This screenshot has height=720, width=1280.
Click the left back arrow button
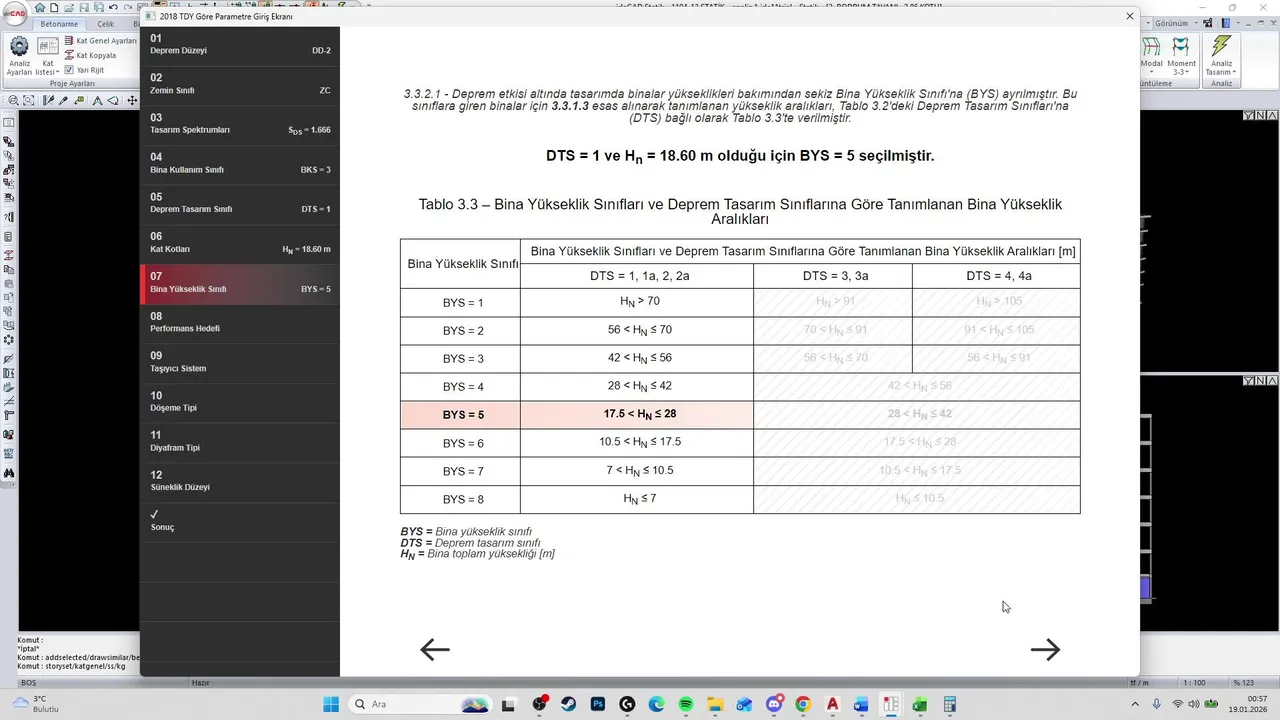click(x=434, y=650)
